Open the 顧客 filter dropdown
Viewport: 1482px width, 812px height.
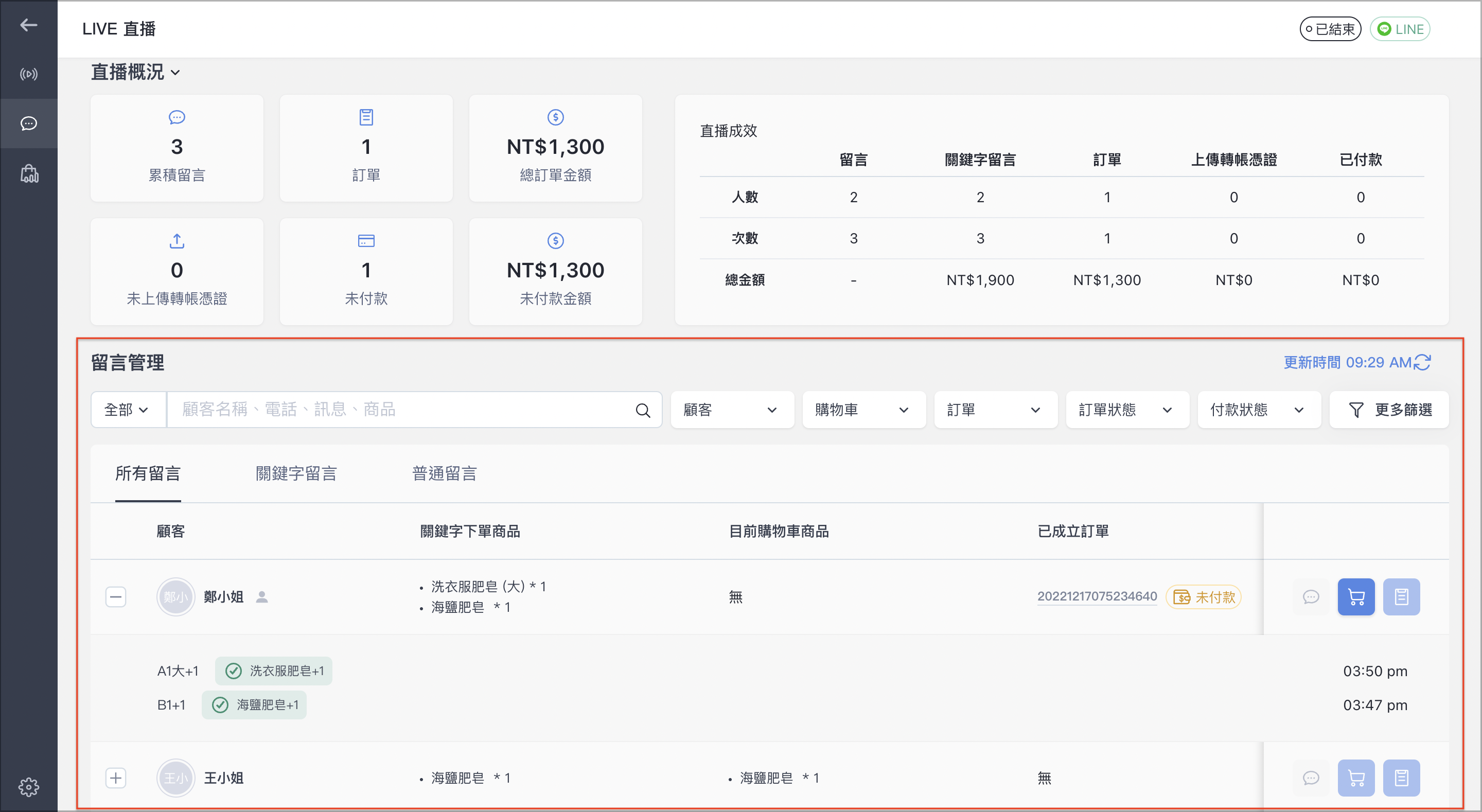732,410
